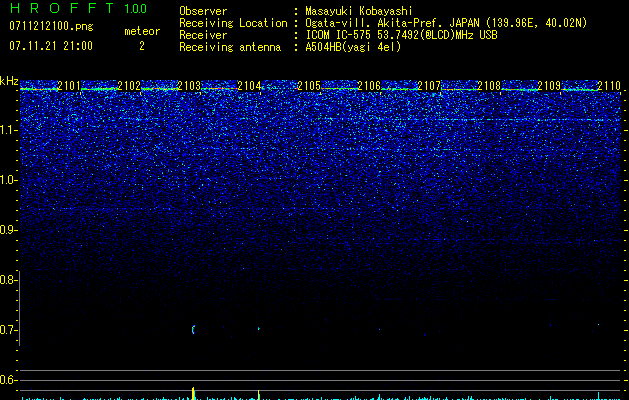Click the 0.6 frequency axis label
Viewport: 629px width, 400px height.
[x=8, y=380]
